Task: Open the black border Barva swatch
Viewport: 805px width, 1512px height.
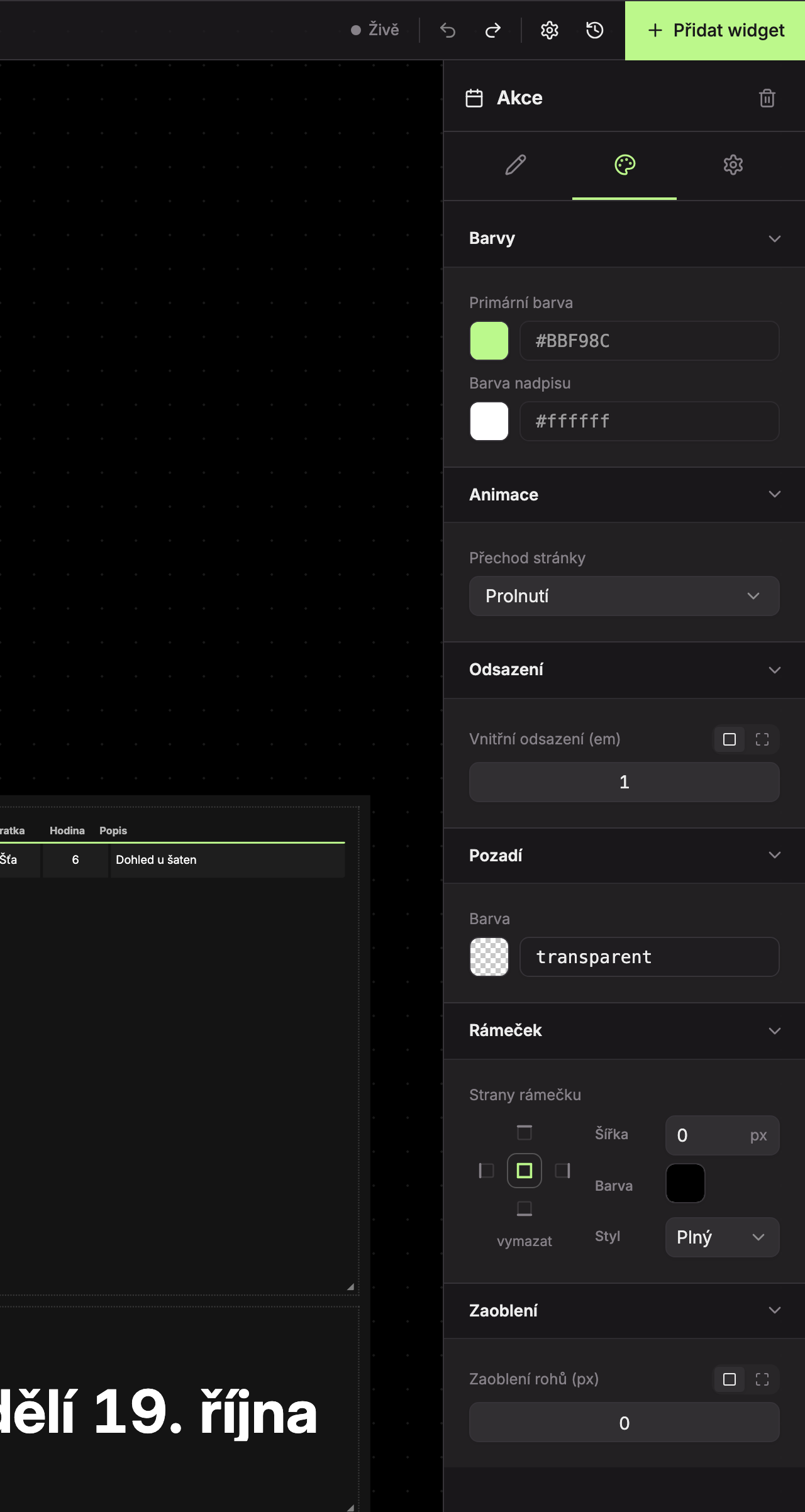Action: pos(686,1183)
